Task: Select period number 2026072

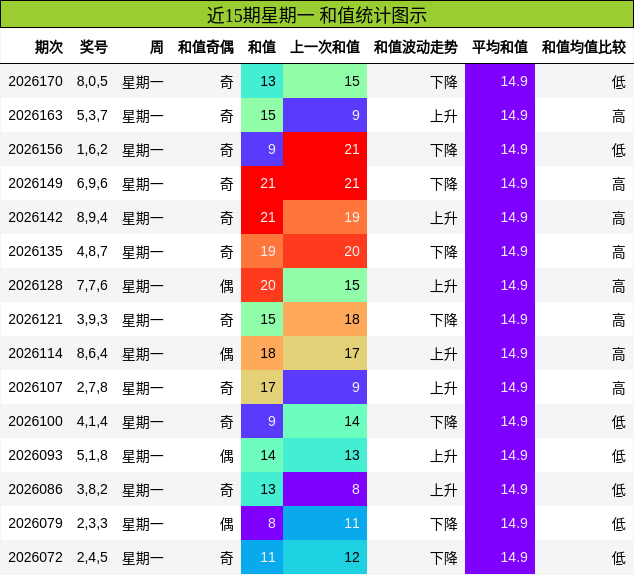Action: [36, 557]
